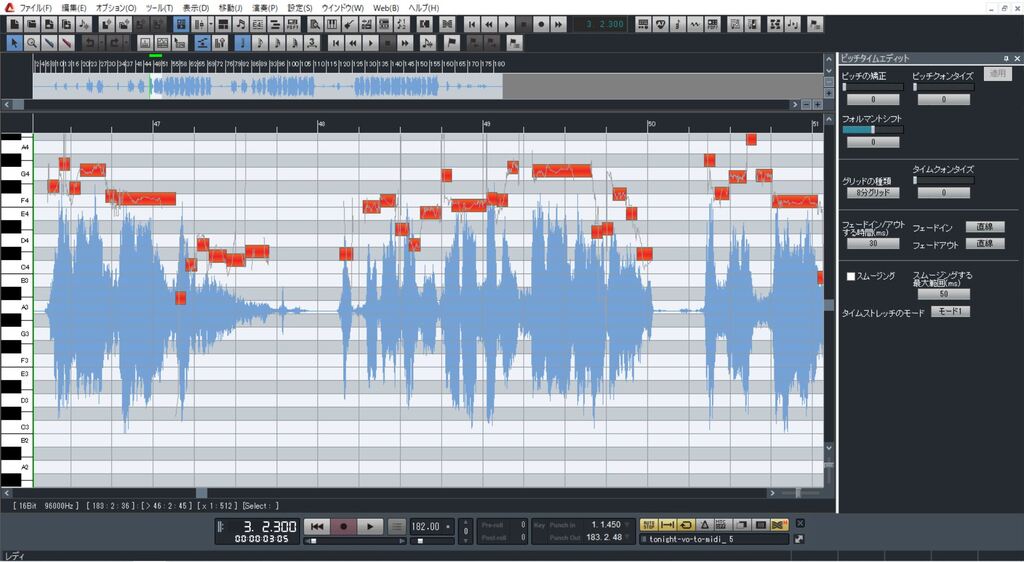Adjust the ピッチの補正 slider
Screen dimensions: 1024x562
click(873, 87)
